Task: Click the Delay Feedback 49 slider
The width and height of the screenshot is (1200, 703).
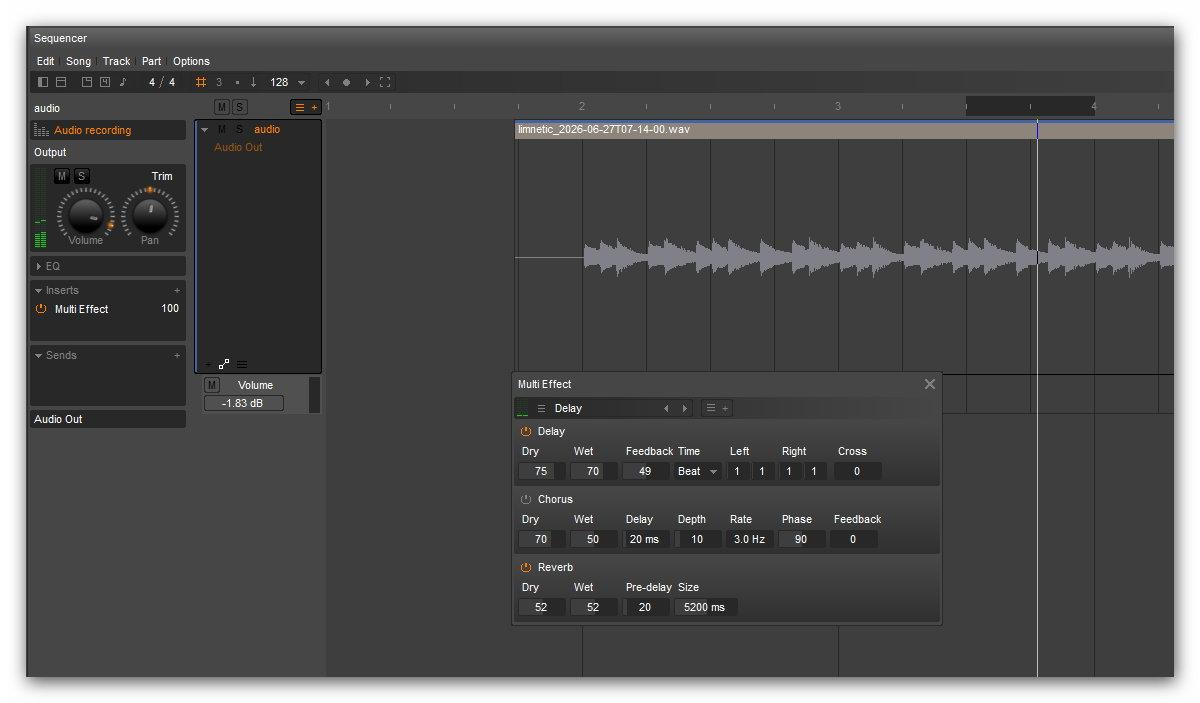Action: coord(646,471)
